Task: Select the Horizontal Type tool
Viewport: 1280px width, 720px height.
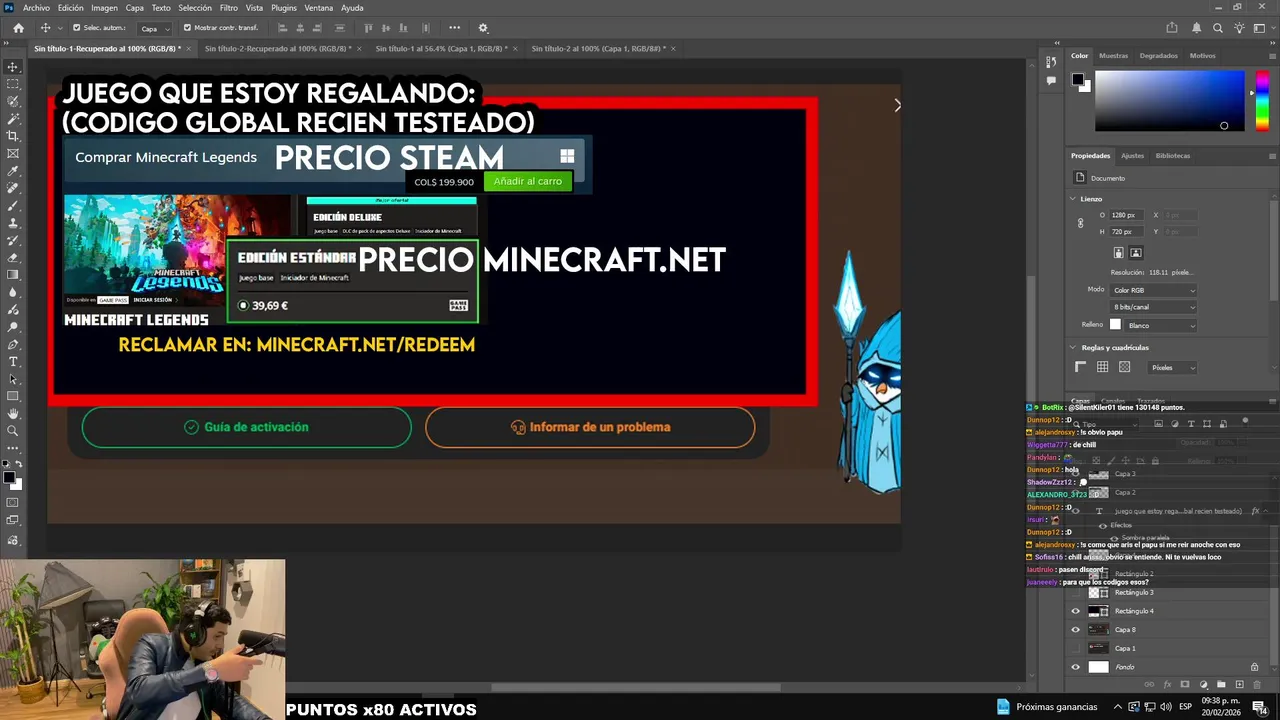Action: tap(13, 361)
